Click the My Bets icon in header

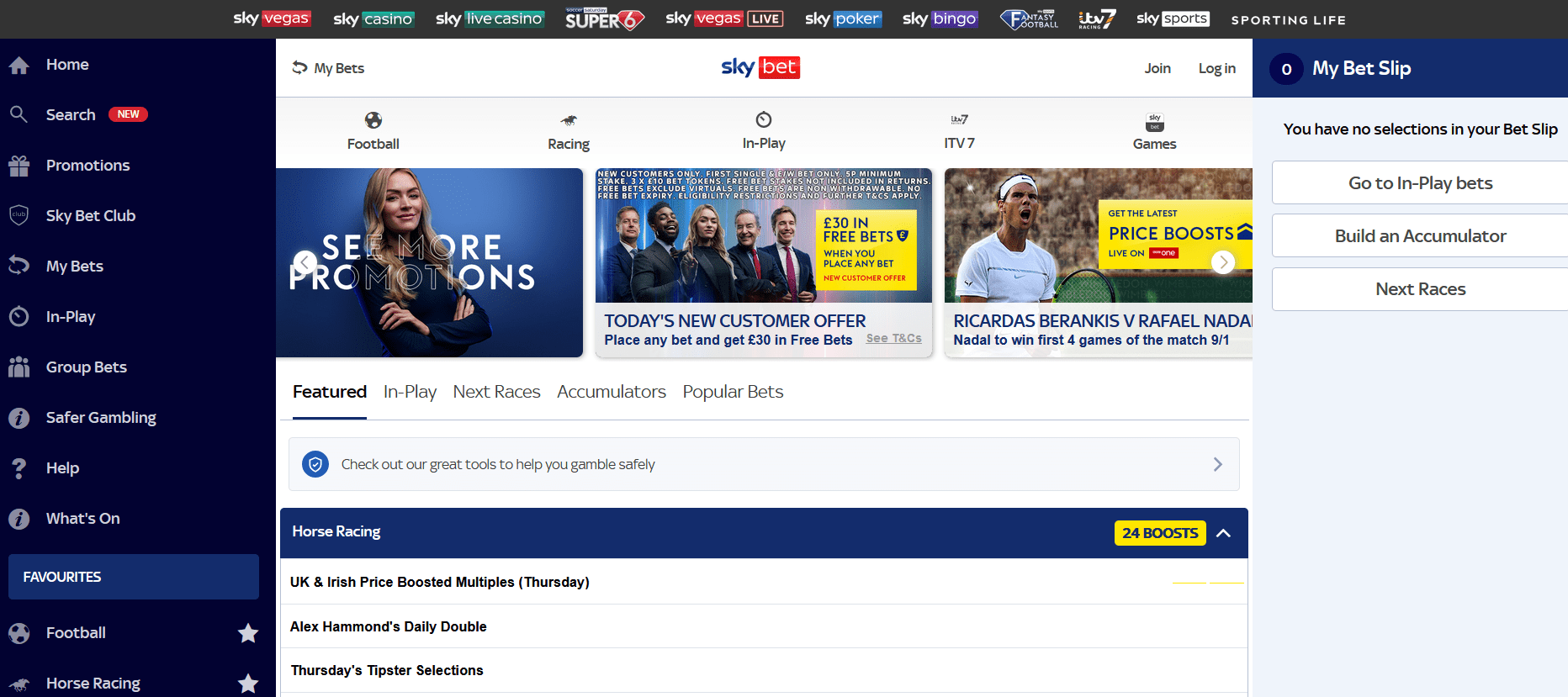click(x=299, y=67)
